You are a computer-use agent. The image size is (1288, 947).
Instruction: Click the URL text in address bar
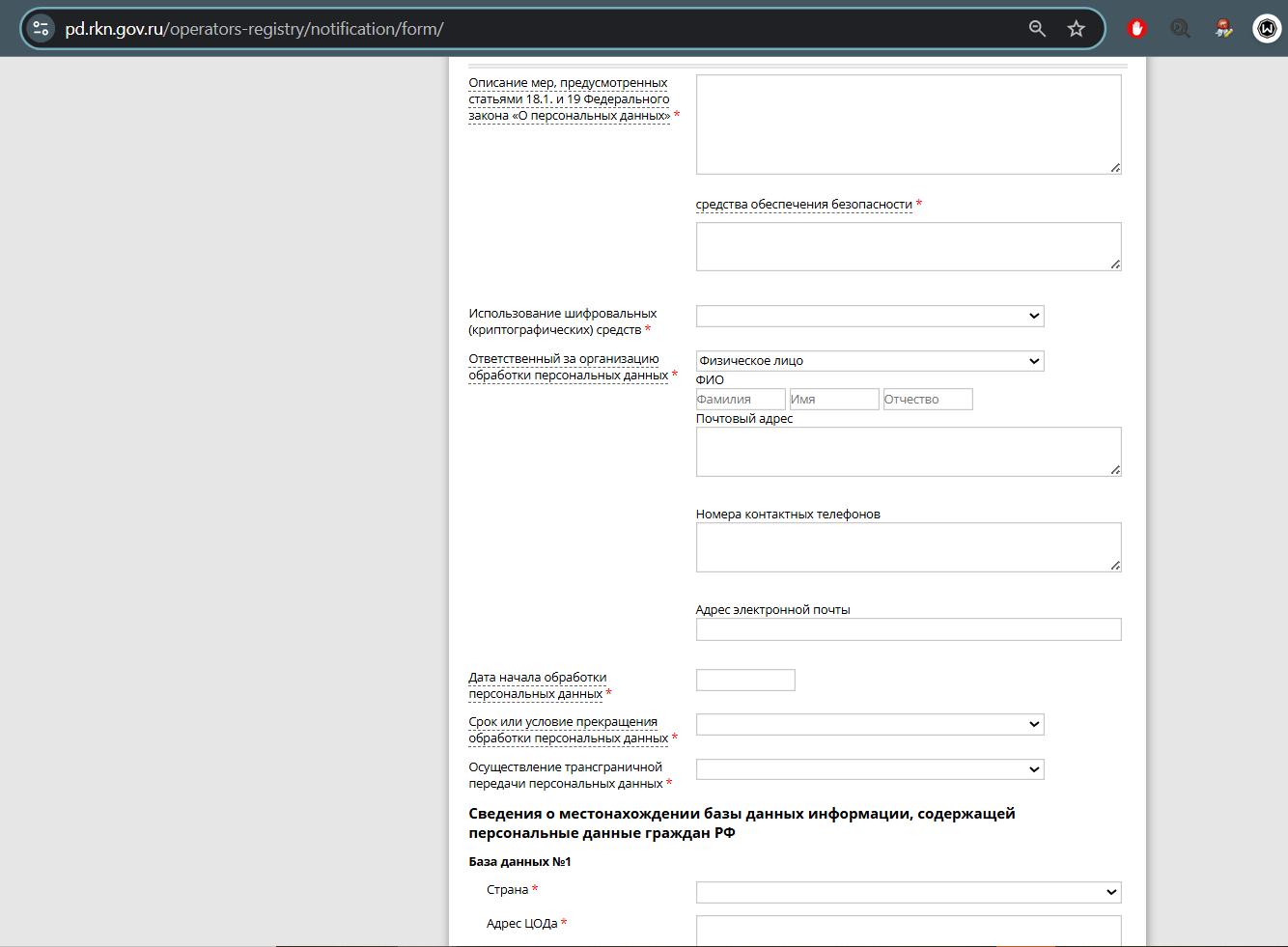[254, 29]
